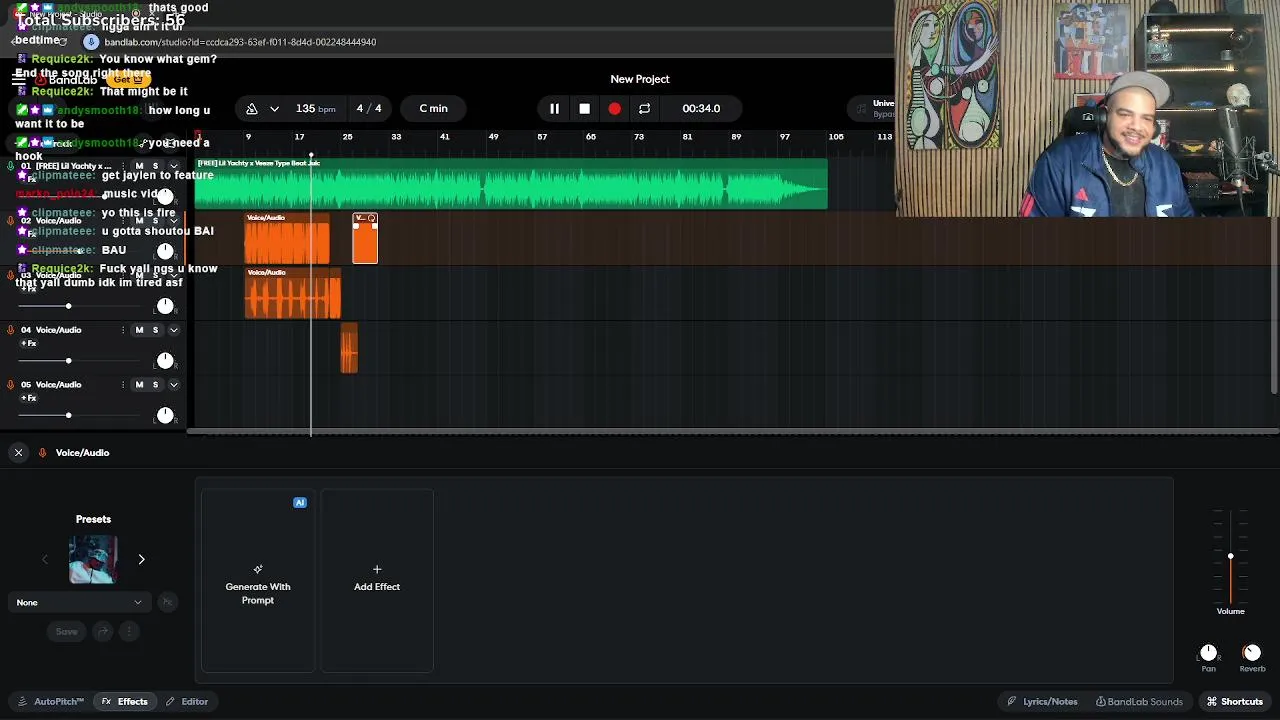The width and height of the screenshot is (1280, 720).
Task: Click track 04 microphone icon
Action: (11, 330)
